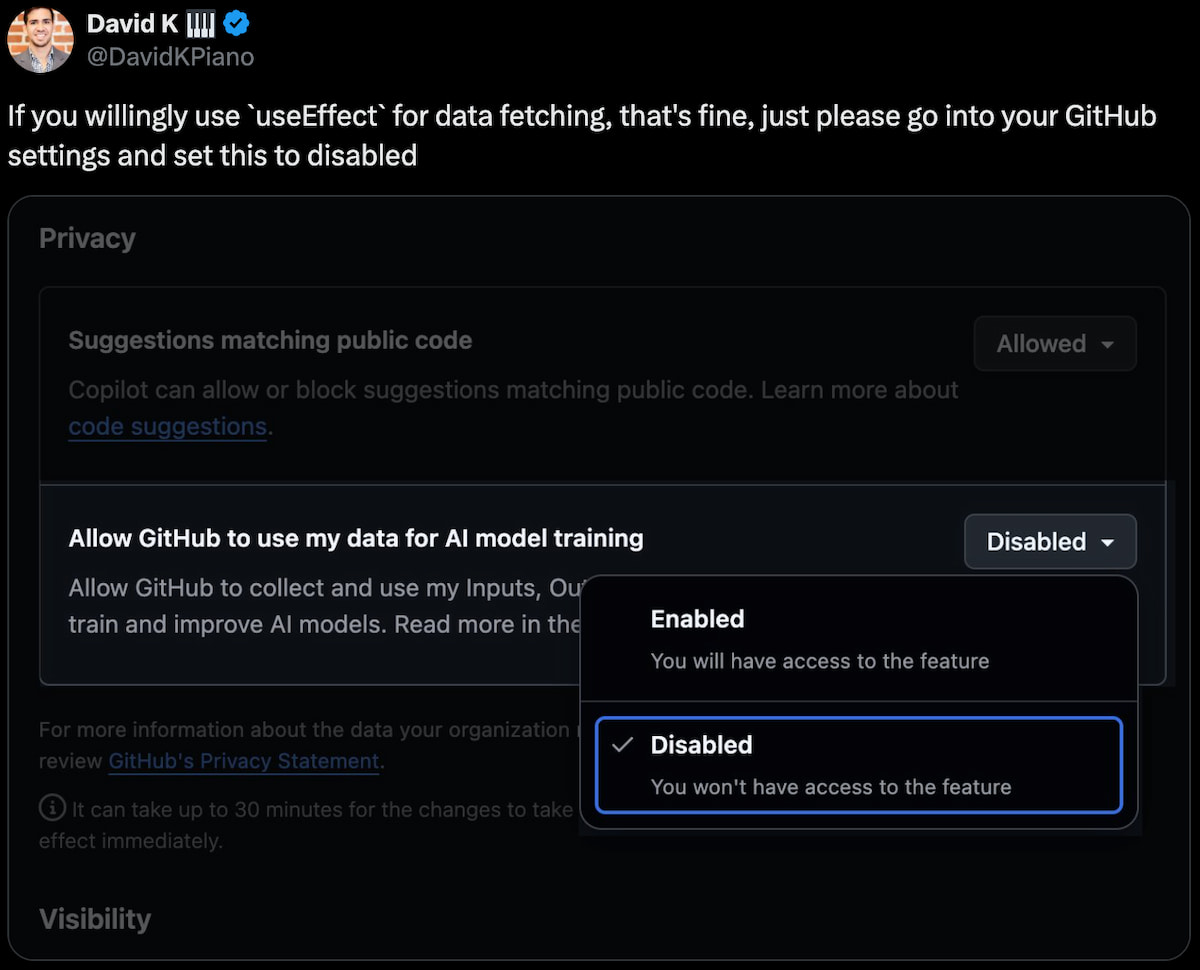
Task: Open the code suggestions link
Action: pyautogui.click(x=167, y=426)
